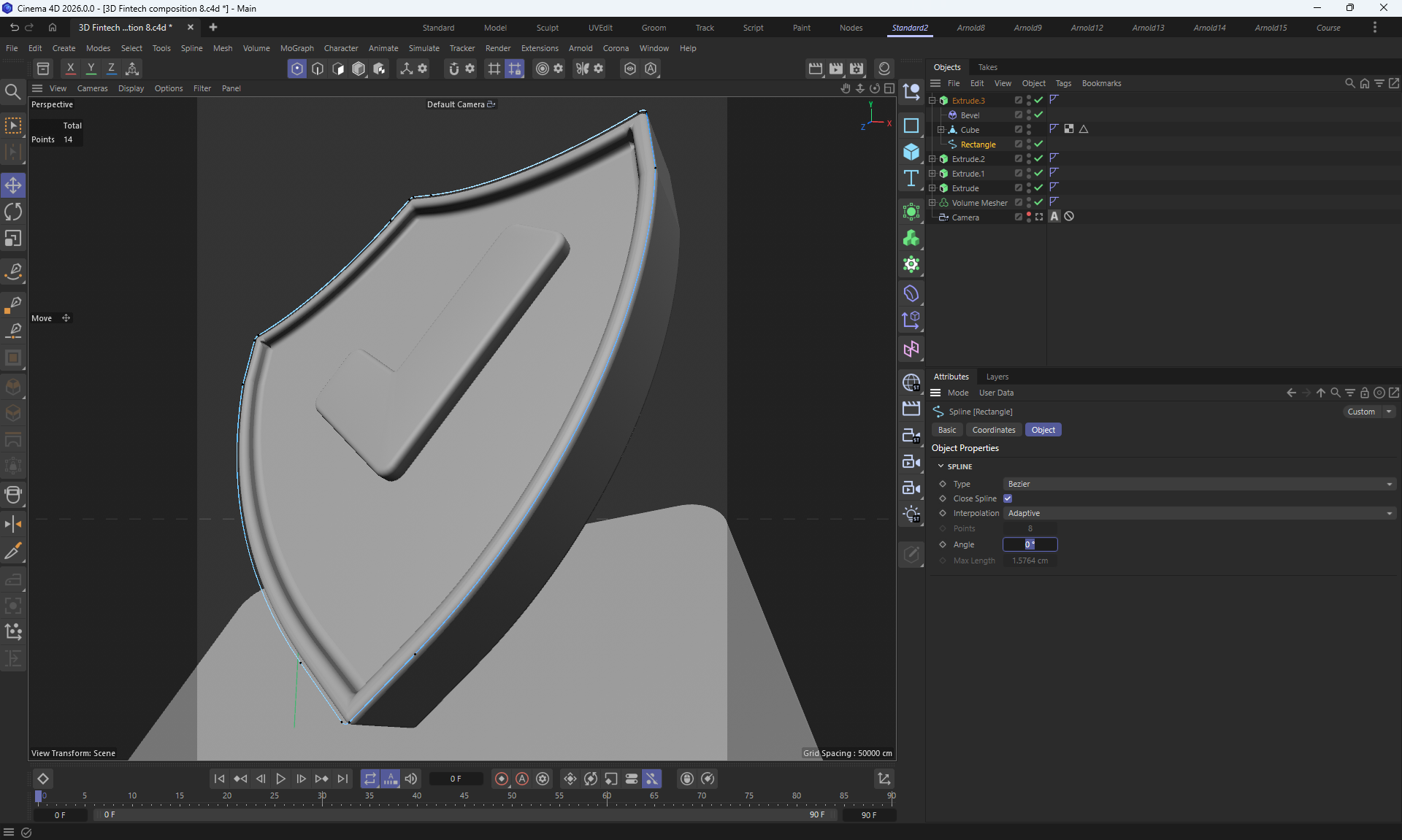This screenshot has height=840, width=1402.
Task: Expand the Extrude.2 object tree
Action: [x=932, y=159]
